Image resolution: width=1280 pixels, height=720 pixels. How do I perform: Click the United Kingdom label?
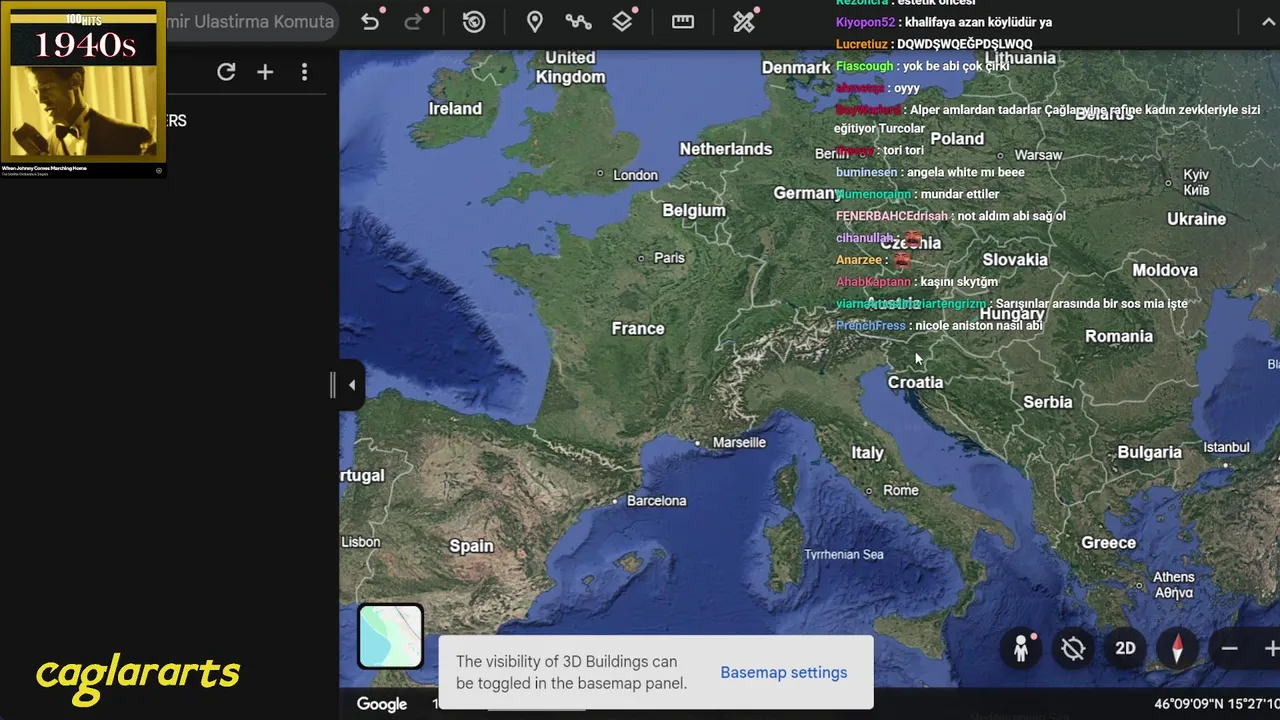click(570, 67)
